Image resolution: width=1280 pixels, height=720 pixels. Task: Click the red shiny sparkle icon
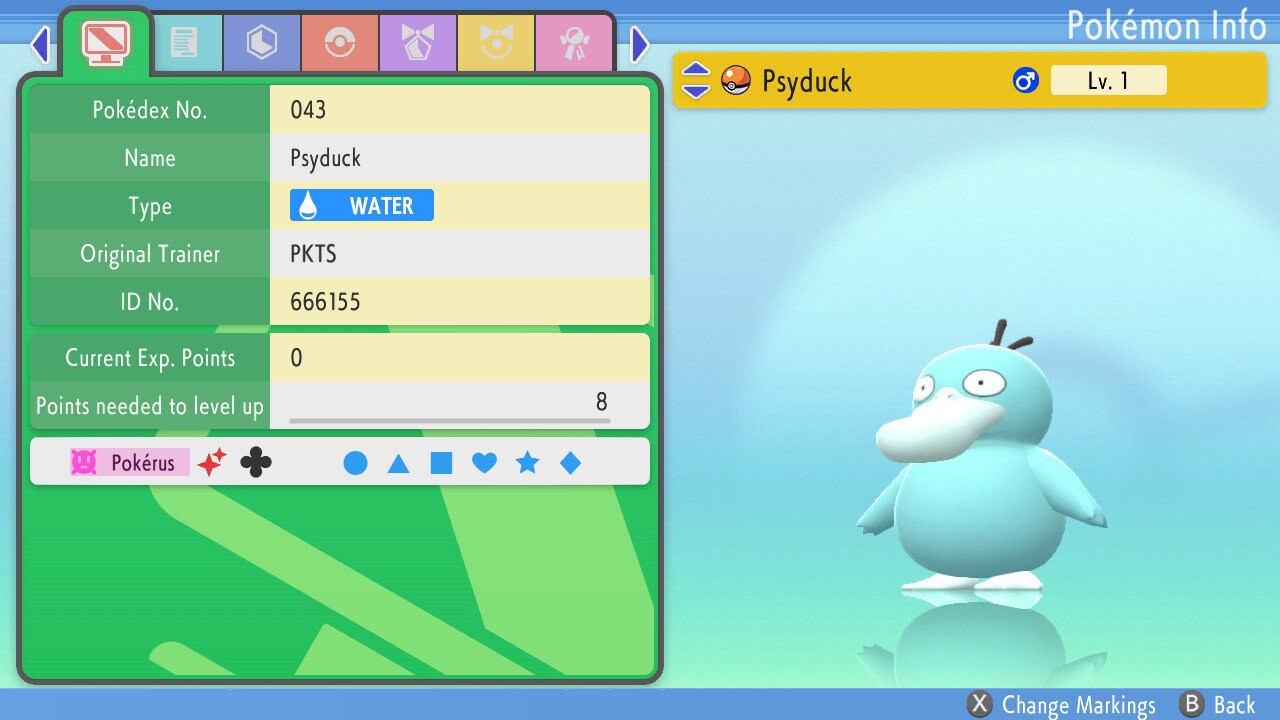coord(211,462)
